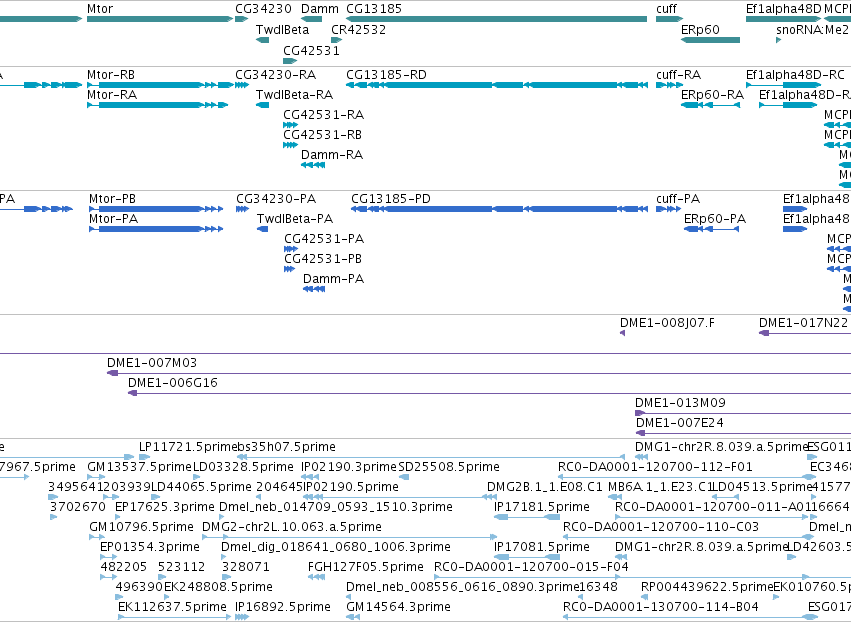Click the CR42532 gene label
851x622 pixels.
coord(359,29)
